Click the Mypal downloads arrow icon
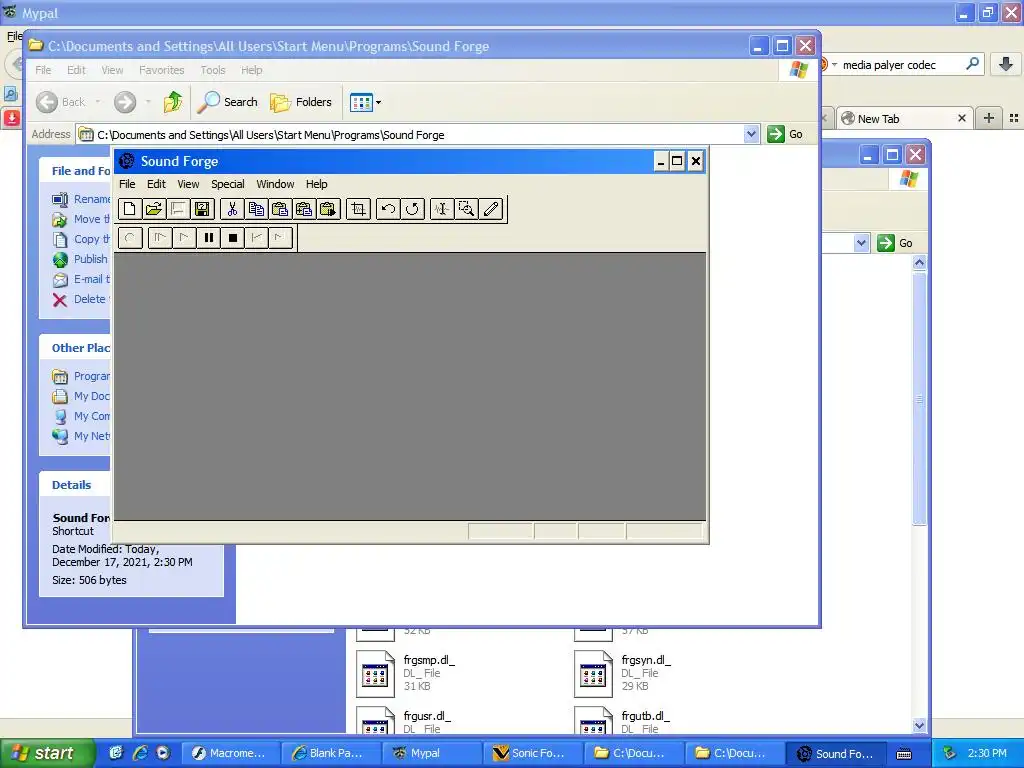Screen dimensions: 1024x768 click(1006, 64)
